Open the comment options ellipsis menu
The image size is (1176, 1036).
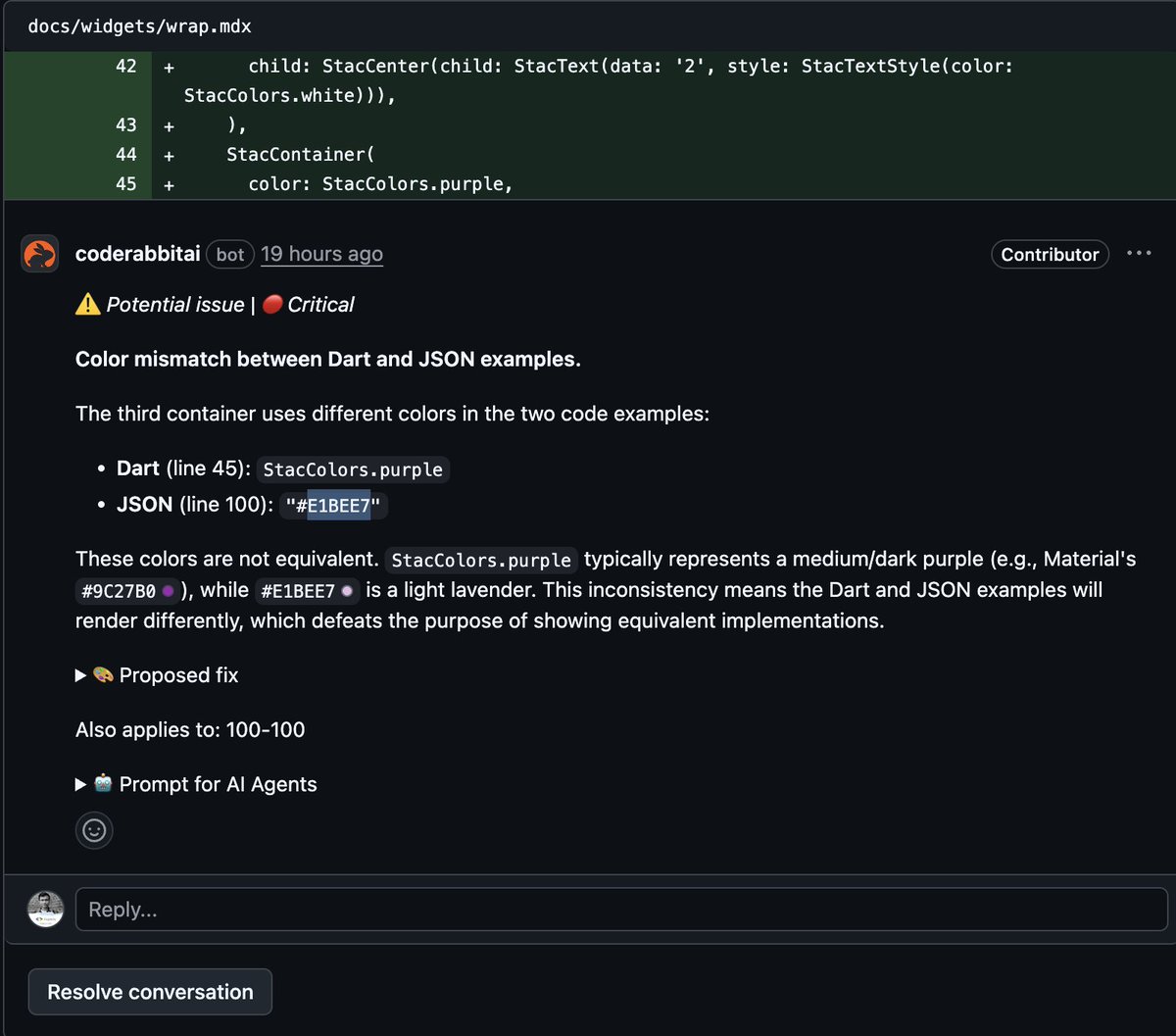[x=1139, y=253]
